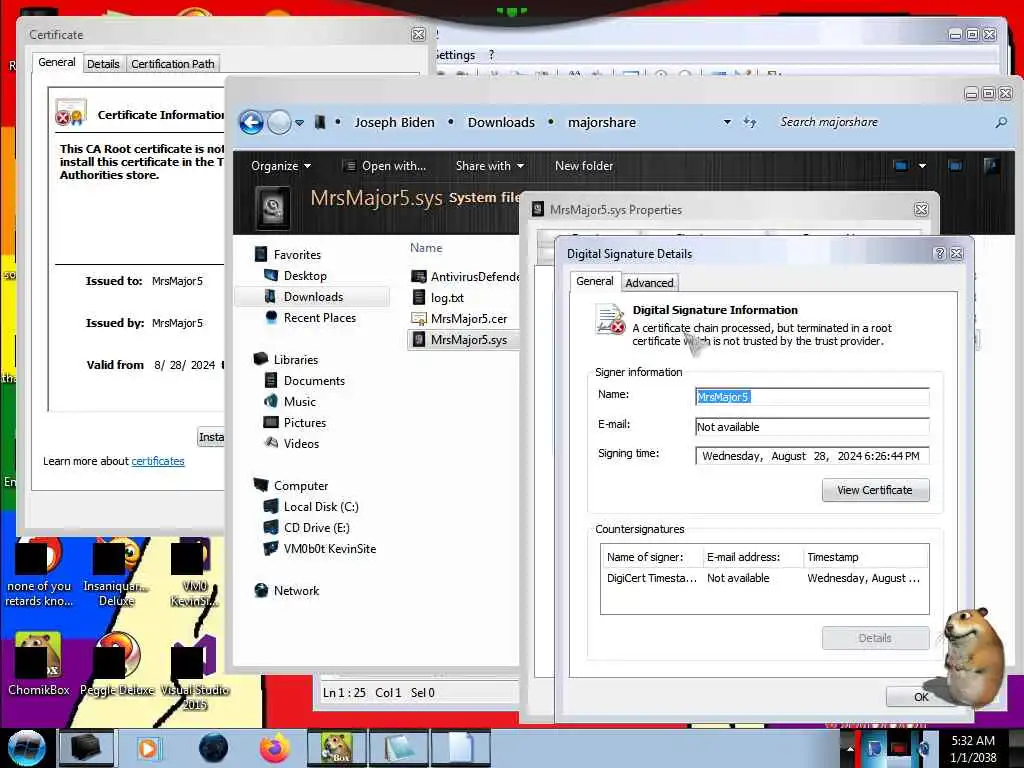
Task: Click Joseph Biden in the breadcrumb
Action: tap(394, 122)
